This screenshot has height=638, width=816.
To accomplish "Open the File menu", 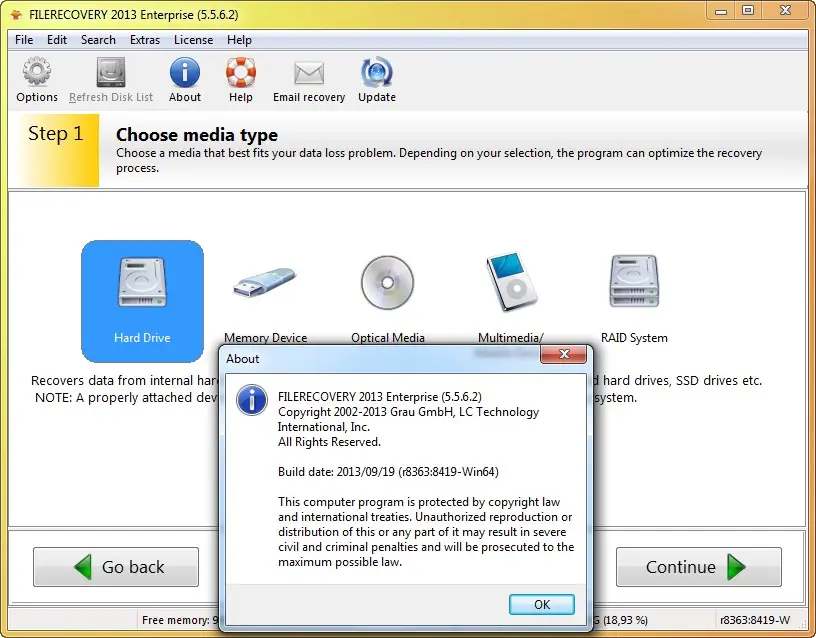I will point(24,40).
